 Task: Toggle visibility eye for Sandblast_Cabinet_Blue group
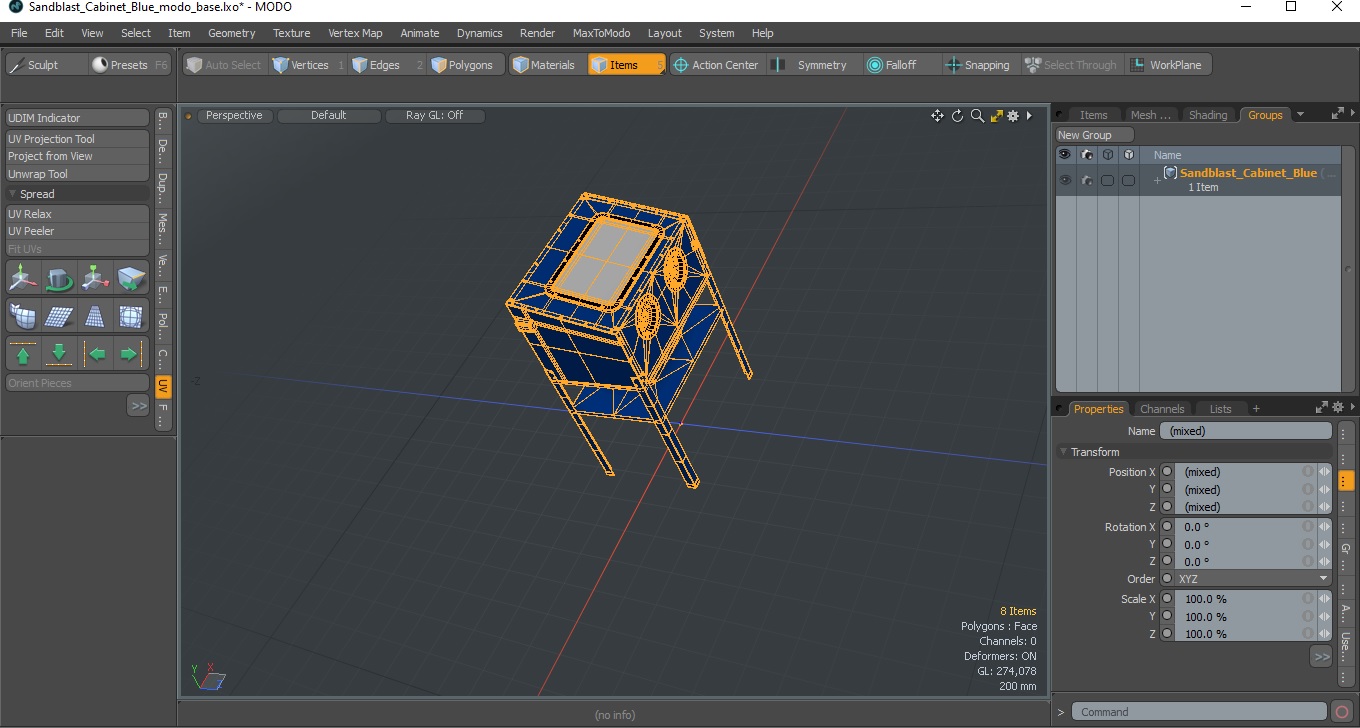[x=1065, y=180]
